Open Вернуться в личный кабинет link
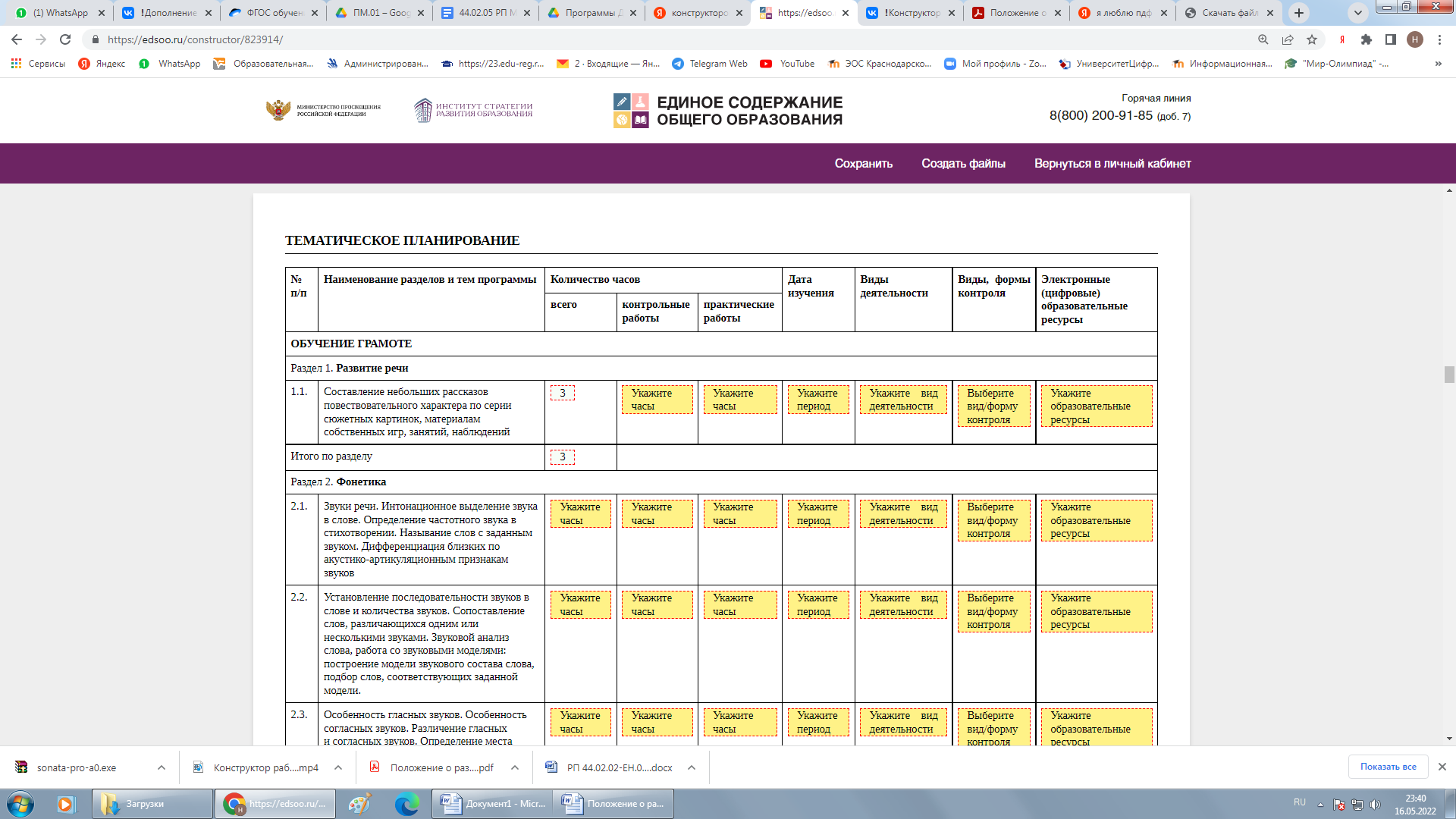The height and width of the screenshot is (819, 1456). click(1113, 163)
